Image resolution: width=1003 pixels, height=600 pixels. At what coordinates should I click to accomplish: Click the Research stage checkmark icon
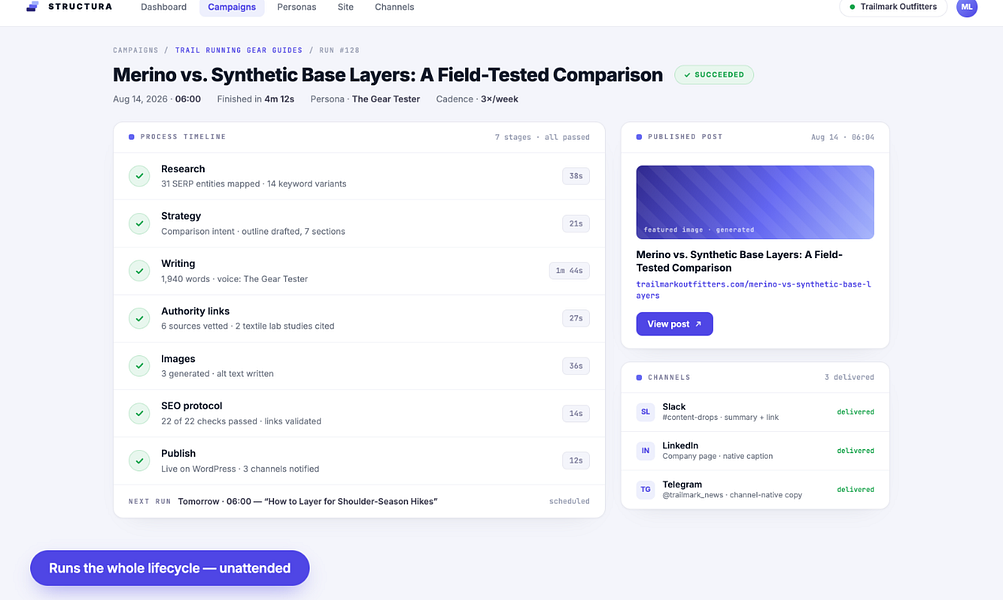click(x=139, y=176)
